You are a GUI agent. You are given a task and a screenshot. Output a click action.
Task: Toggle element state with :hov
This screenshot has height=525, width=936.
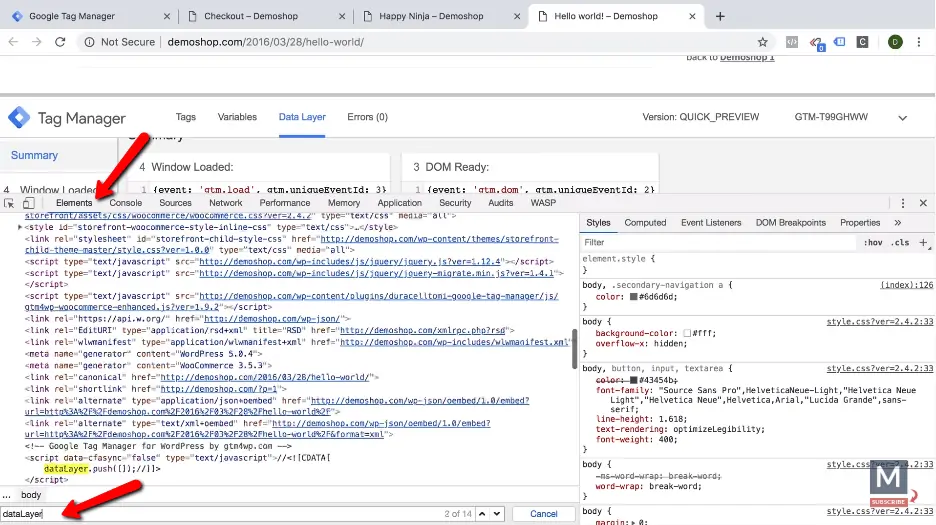point(873,242)
